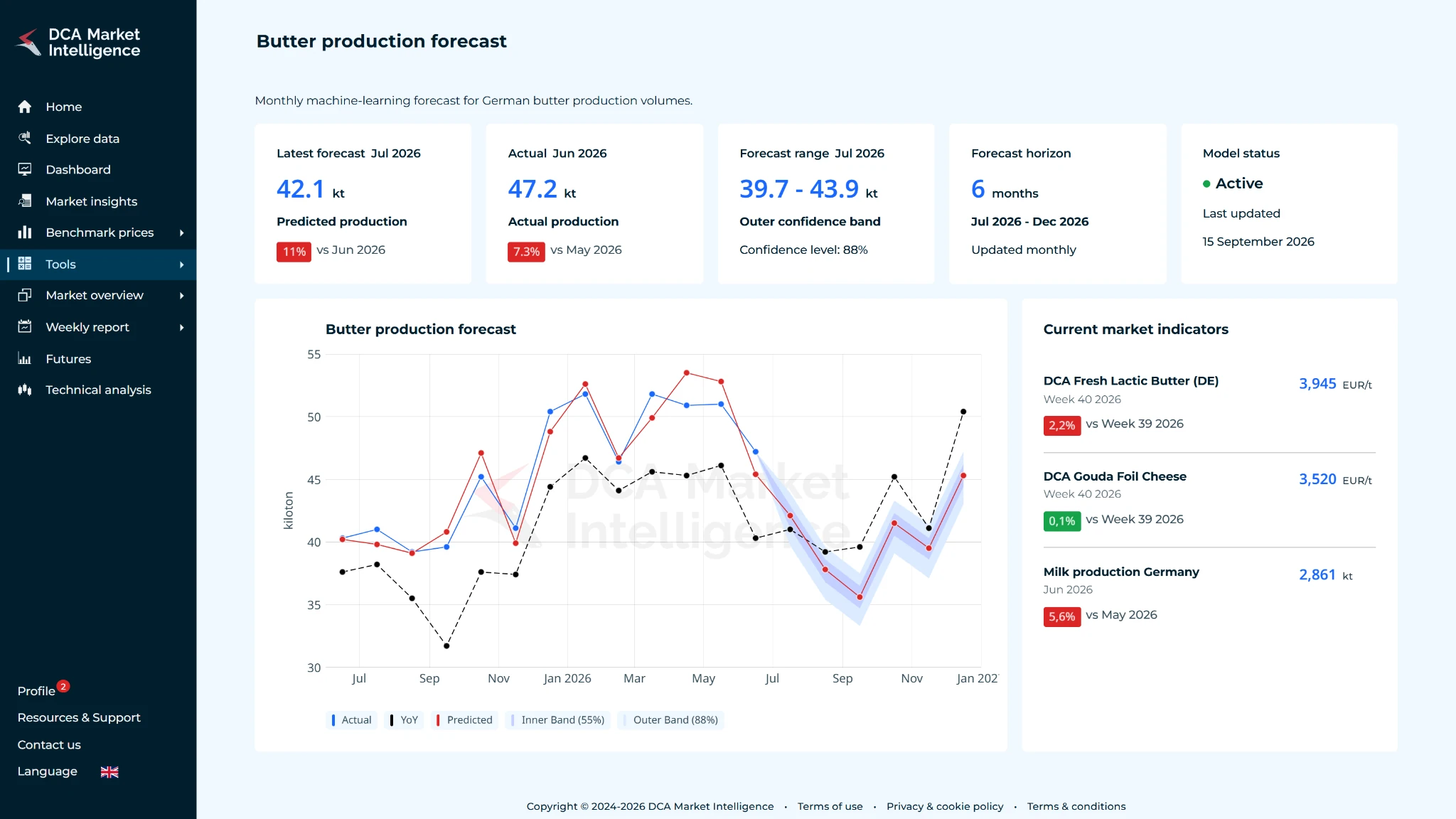This screenshot has width=1456, height=819.
Task: Open the Weekly report calendar icon
Action: (25, 326)
